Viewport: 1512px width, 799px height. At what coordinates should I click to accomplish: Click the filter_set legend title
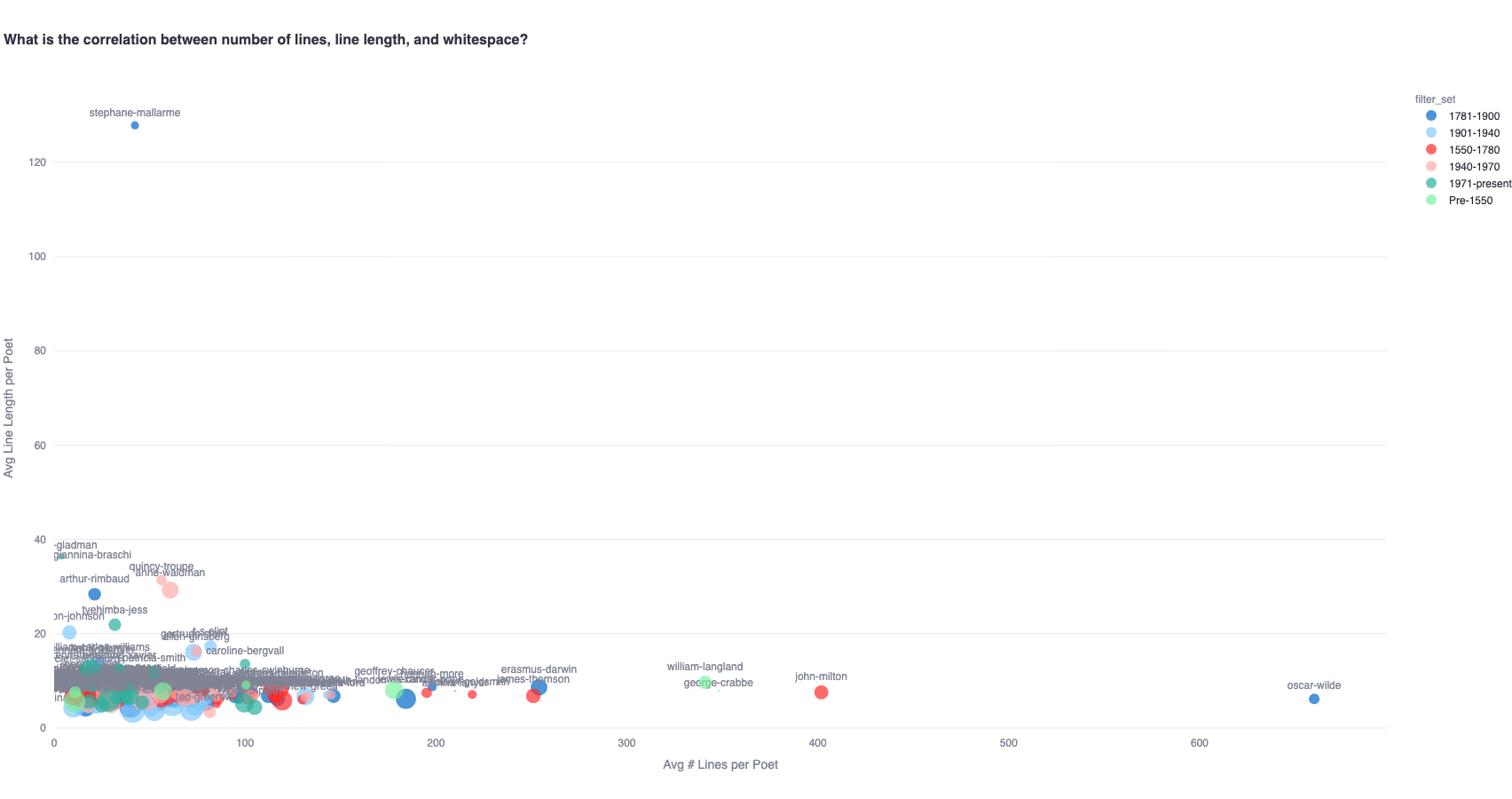1435,99
